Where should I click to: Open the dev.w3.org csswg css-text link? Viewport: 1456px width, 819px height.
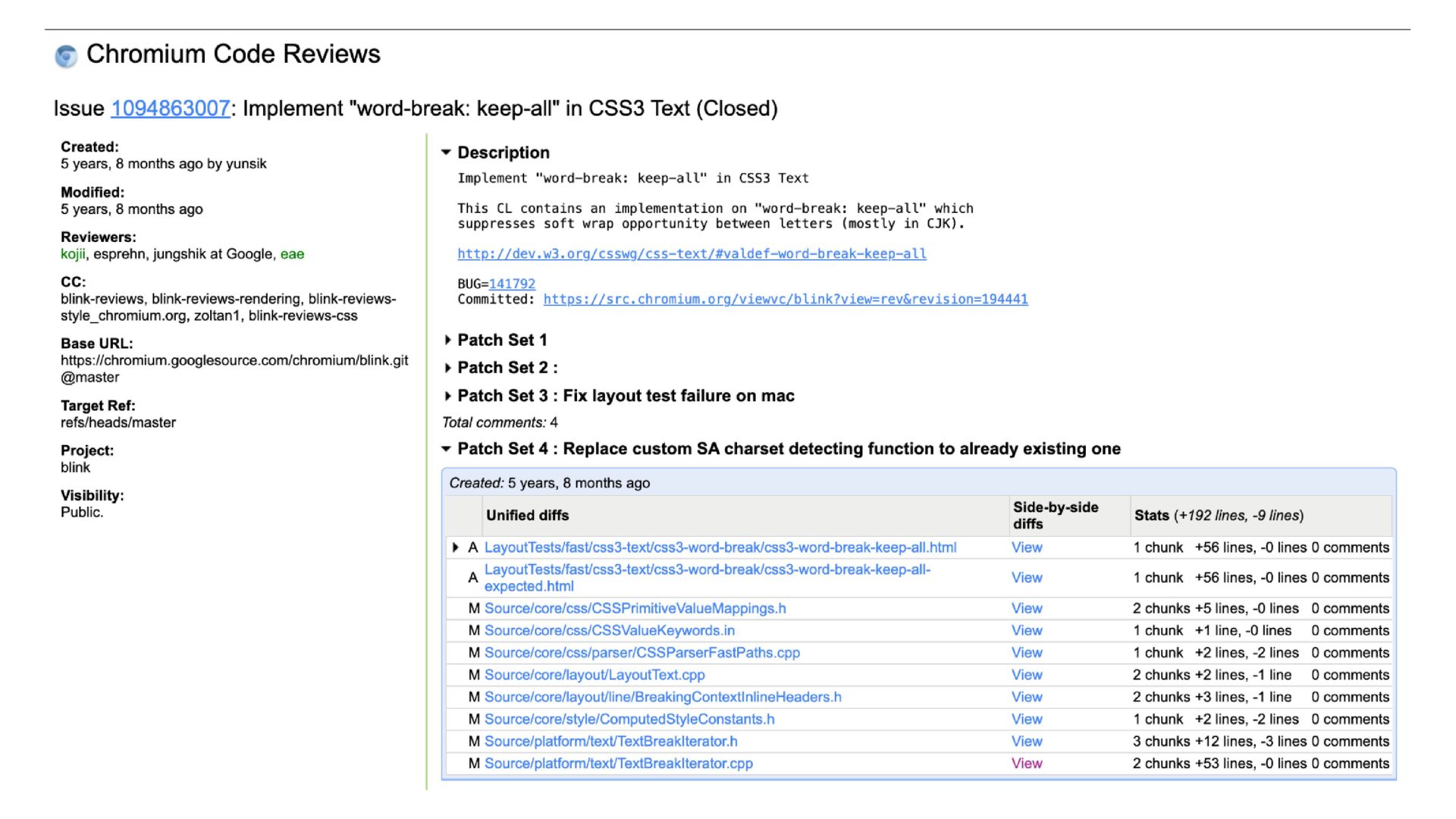click(692, 254)
